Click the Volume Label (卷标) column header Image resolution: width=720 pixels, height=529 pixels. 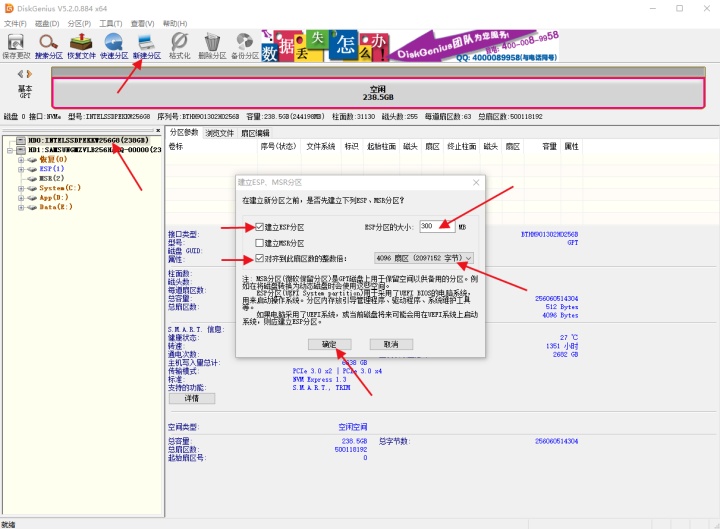point(176,146)
